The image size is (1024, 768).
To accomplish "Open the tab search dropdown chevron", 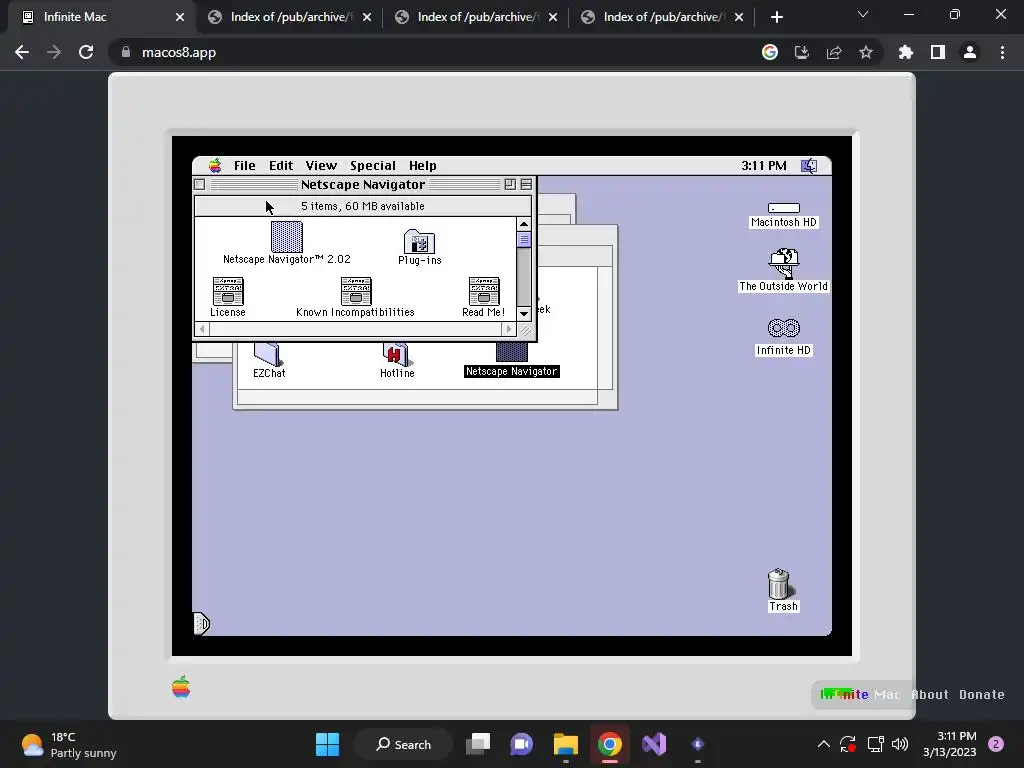I will click(863, 14).
